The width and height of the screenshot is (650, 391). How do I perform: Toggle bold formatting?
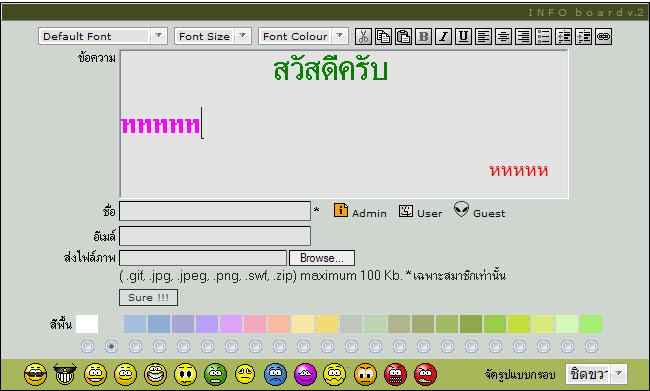tap(423, 36)
